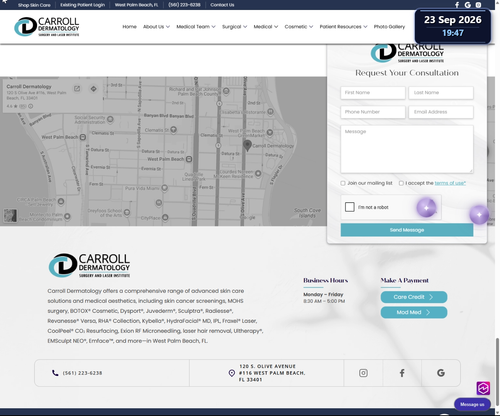Viewport: 500px width, 416px height.
Task: Click the purple sparkle orb at right edge
Action: pyautogui.click(x=479, y=215)
